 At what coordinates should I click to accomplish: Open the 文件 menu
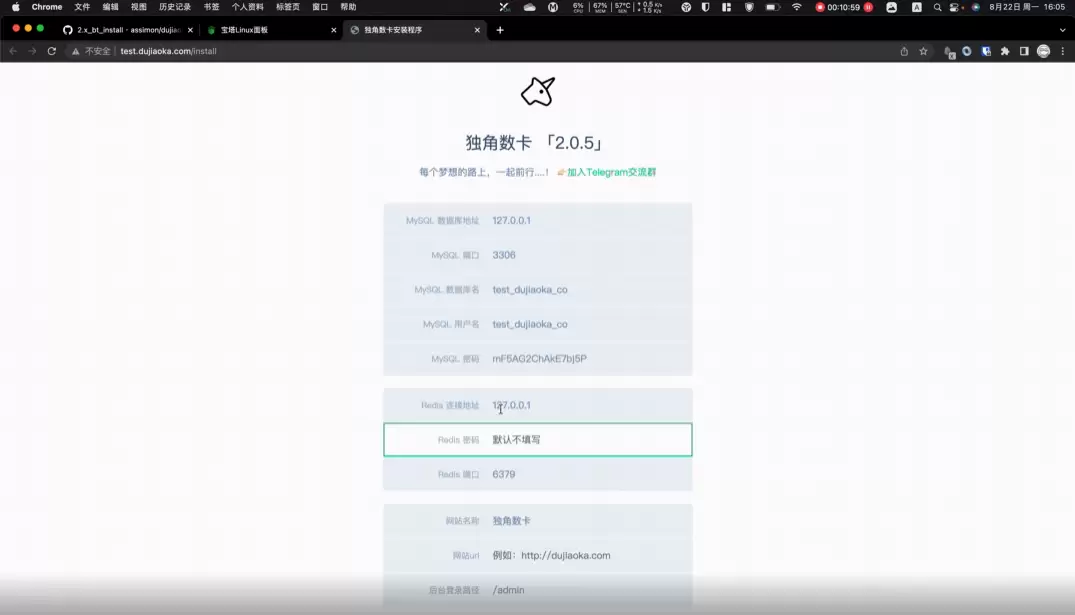[x=82, y=7]
